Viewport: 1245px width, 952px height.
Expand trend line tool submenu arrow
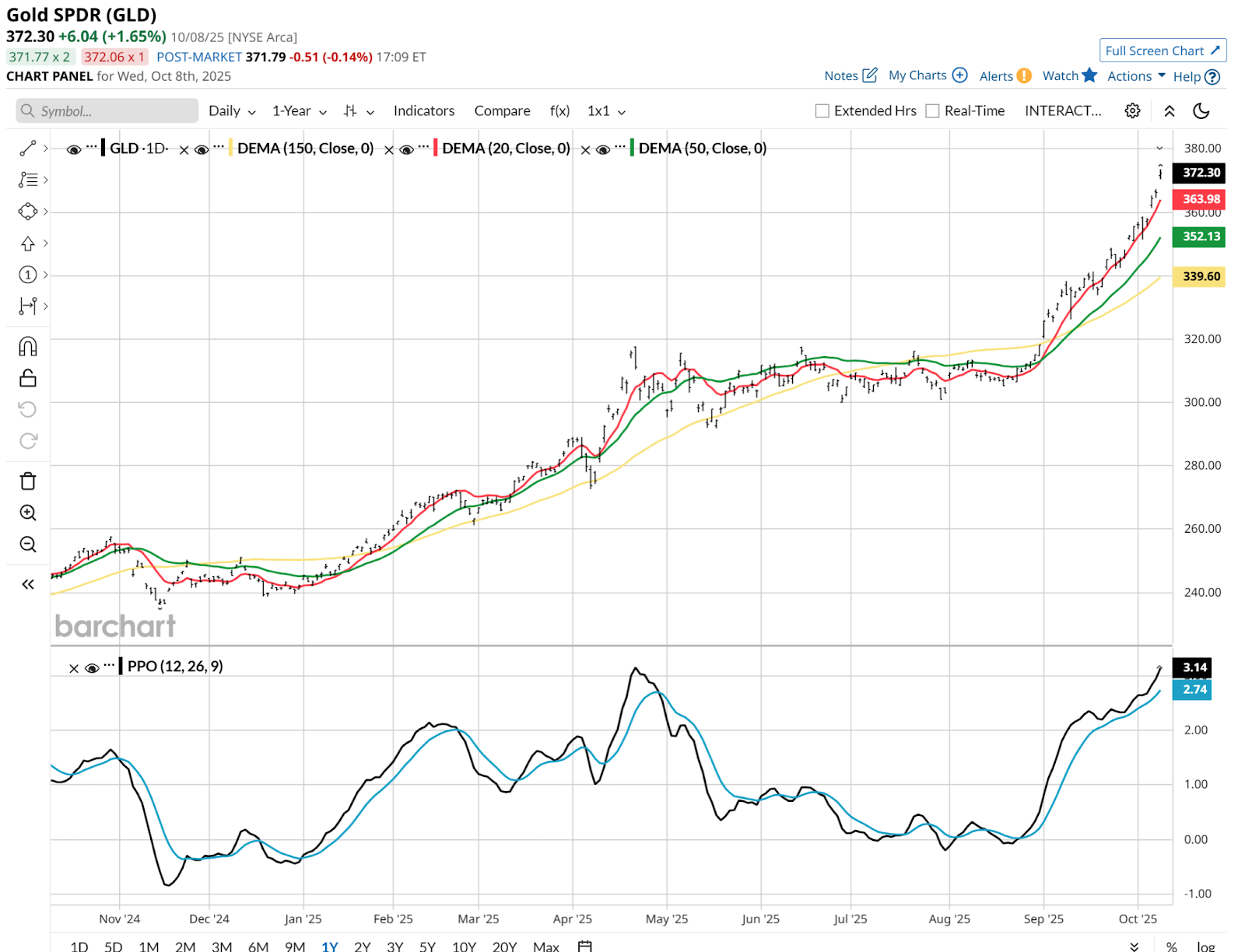46,148
